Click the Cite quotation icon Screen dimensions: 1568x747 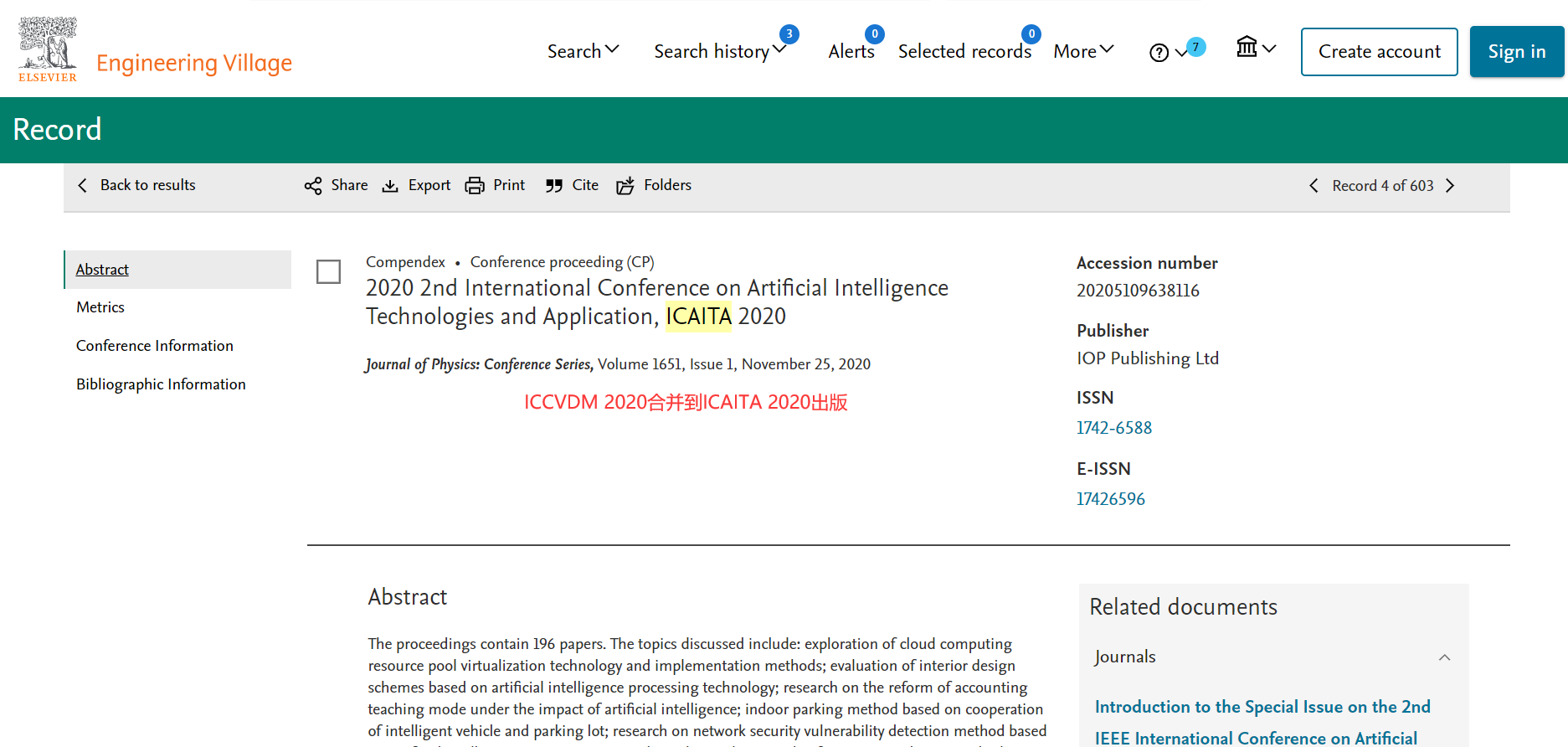(x=554, y=186)
